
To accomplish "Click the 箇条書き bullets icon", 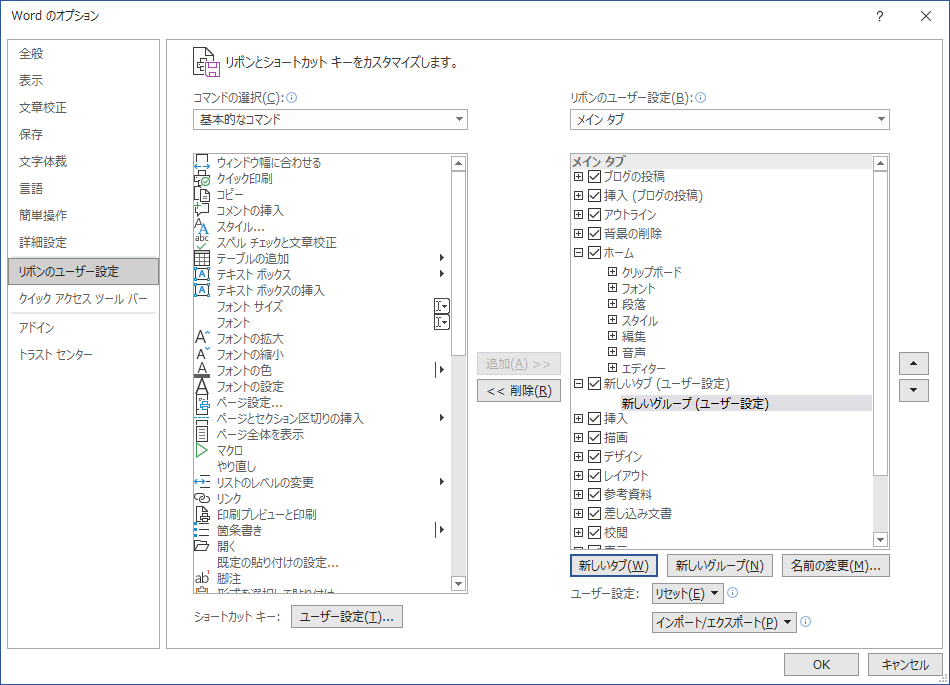I will (202, 531).
